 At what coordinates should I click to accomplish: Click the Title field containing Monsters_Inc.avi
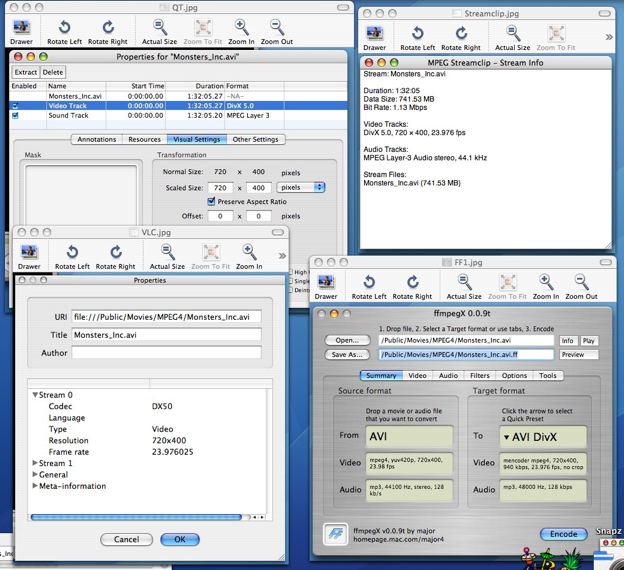click(x=166, y=335)
